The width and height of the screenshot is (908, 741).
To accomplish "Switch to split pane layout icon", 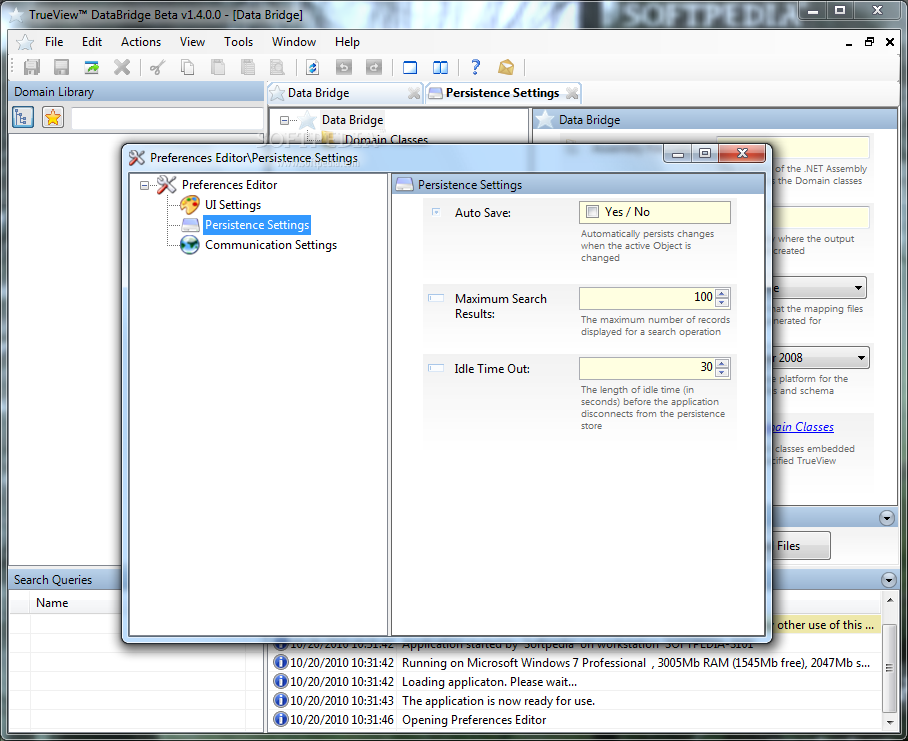I will [440, 67].
